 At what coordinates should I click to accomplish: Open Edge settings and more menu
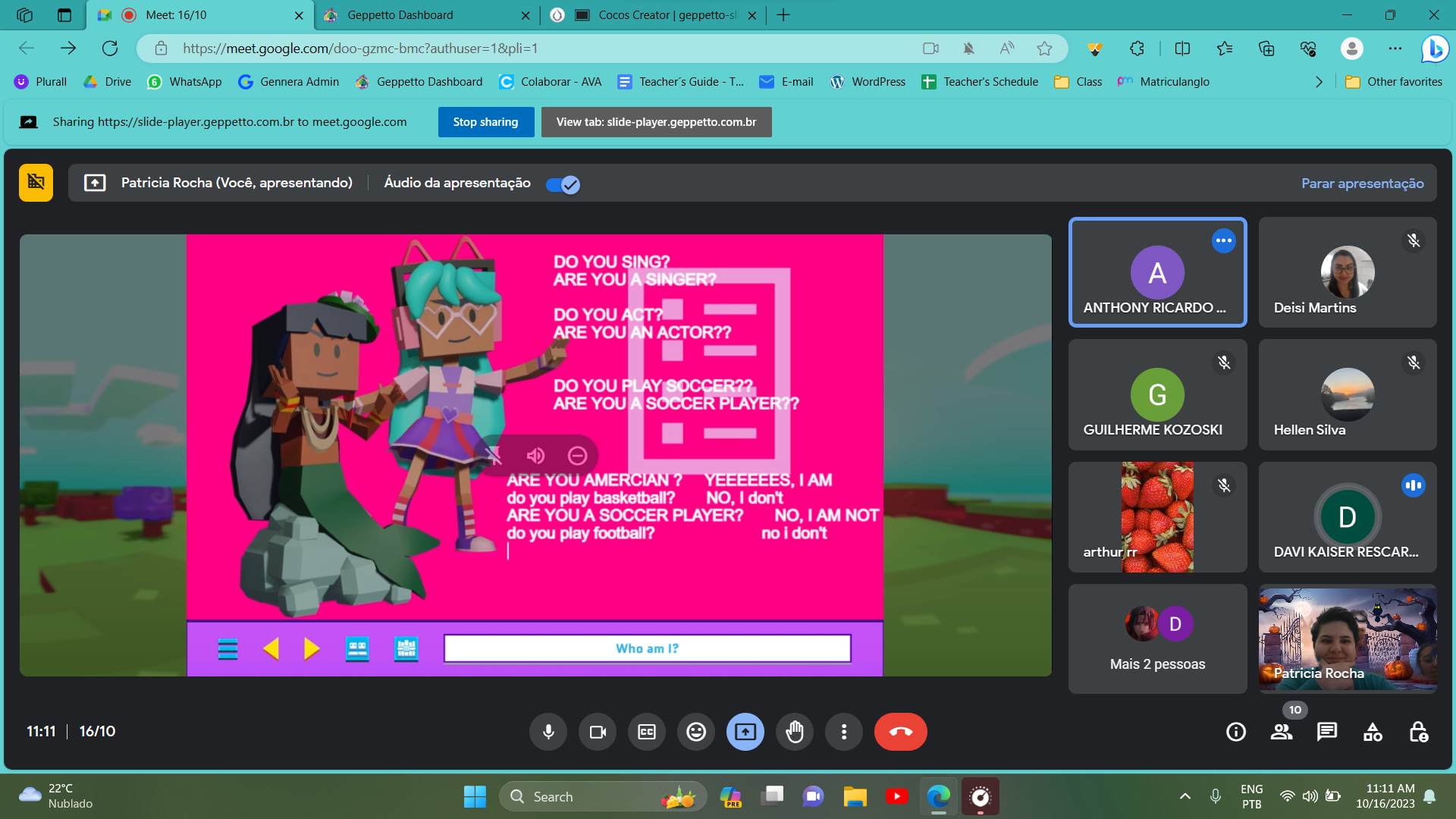(x=1395, y=49)
